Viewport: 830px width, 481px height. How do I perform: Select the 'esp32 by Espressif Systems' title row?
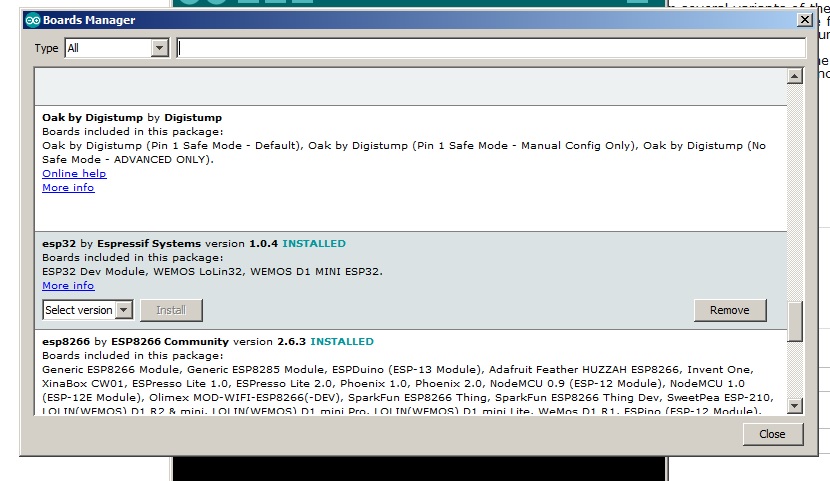[194, 244]
